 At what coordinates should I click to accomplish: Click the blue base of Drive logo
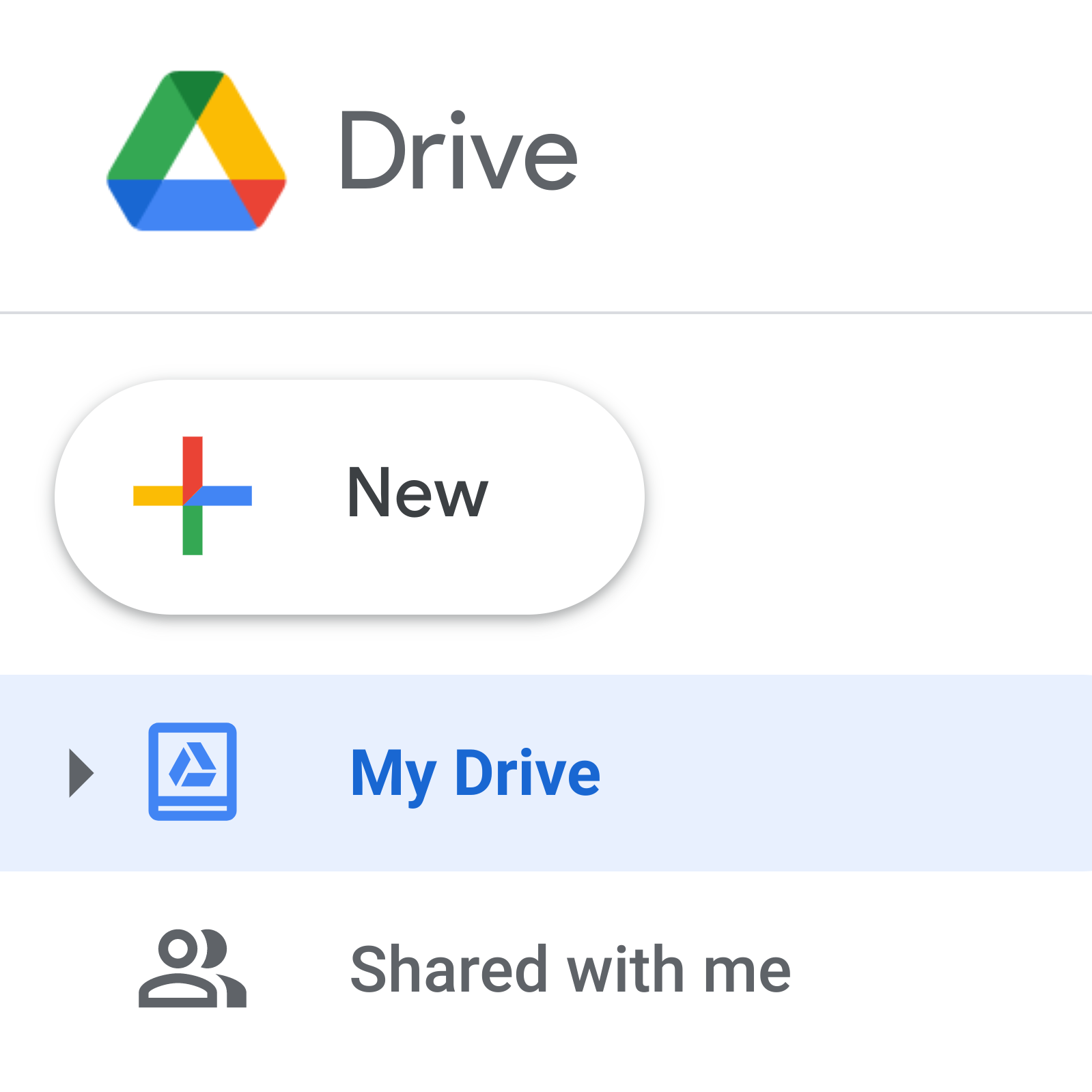[198, 204]
